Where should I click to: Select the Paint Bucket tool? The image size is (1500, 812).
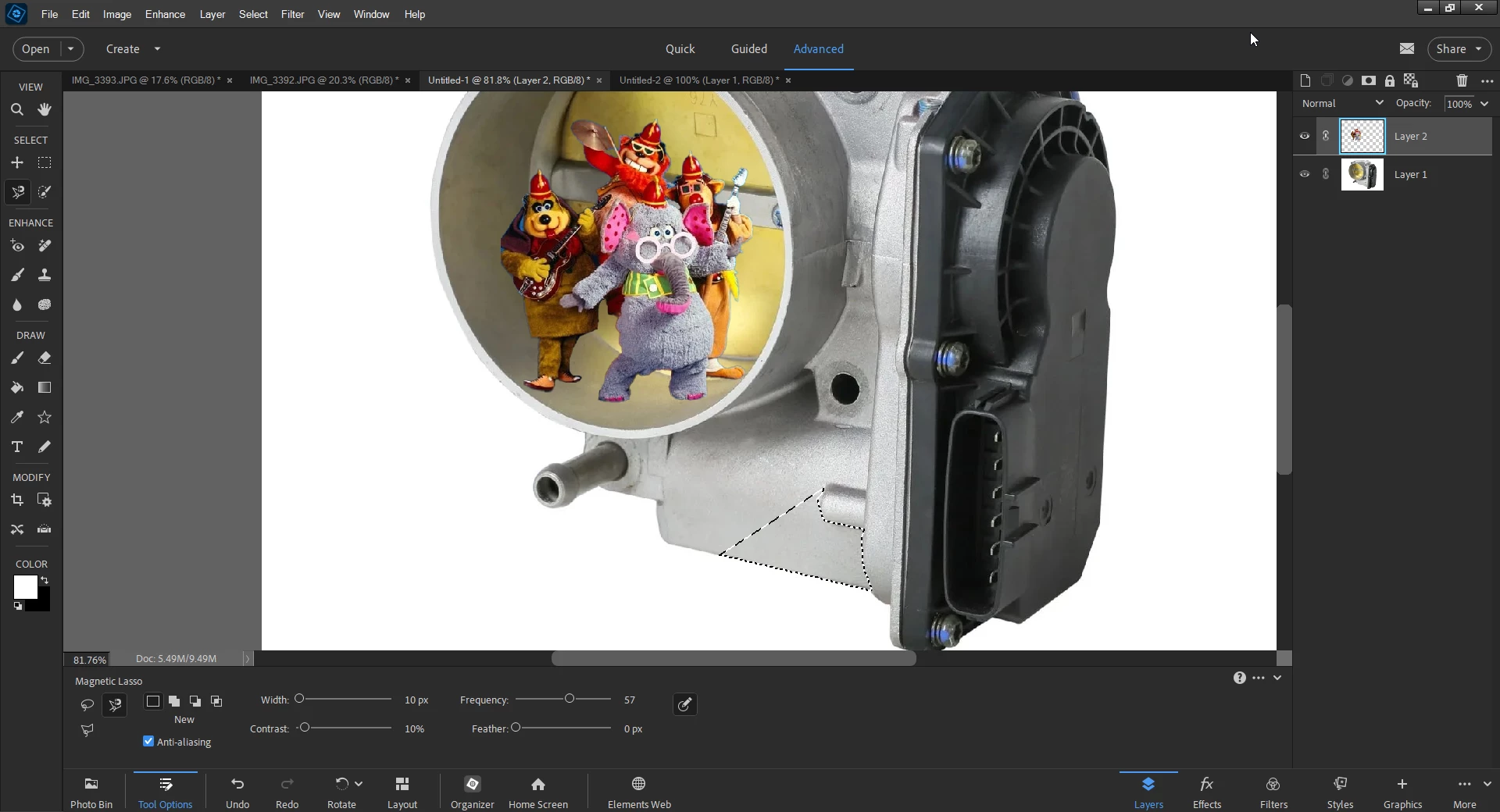pyautogui.click(x=16, y=388)
